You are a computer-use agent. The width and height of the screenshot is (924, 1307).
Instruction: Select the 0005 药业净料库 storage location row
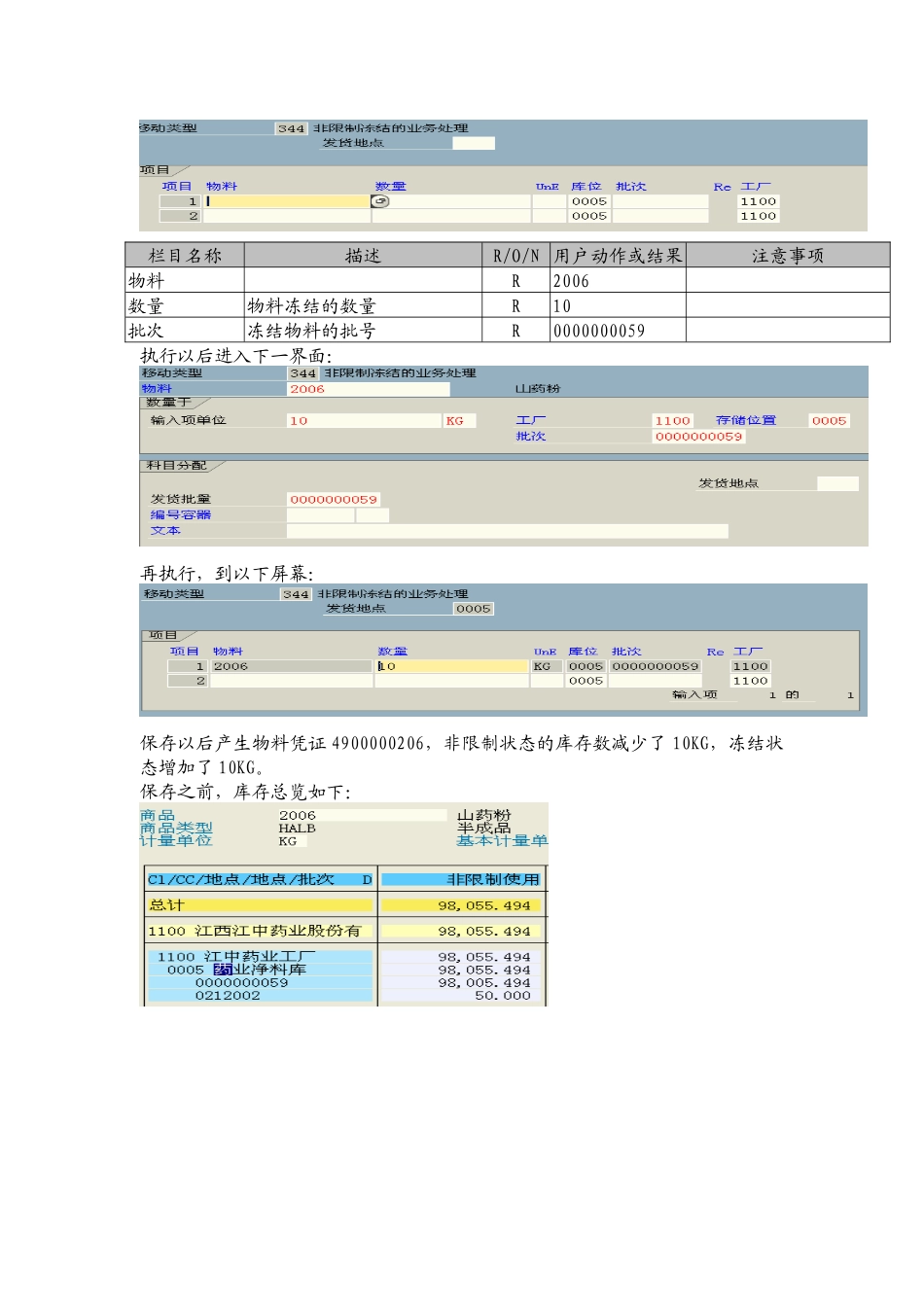pyautogui.click(x=259, y=970)
